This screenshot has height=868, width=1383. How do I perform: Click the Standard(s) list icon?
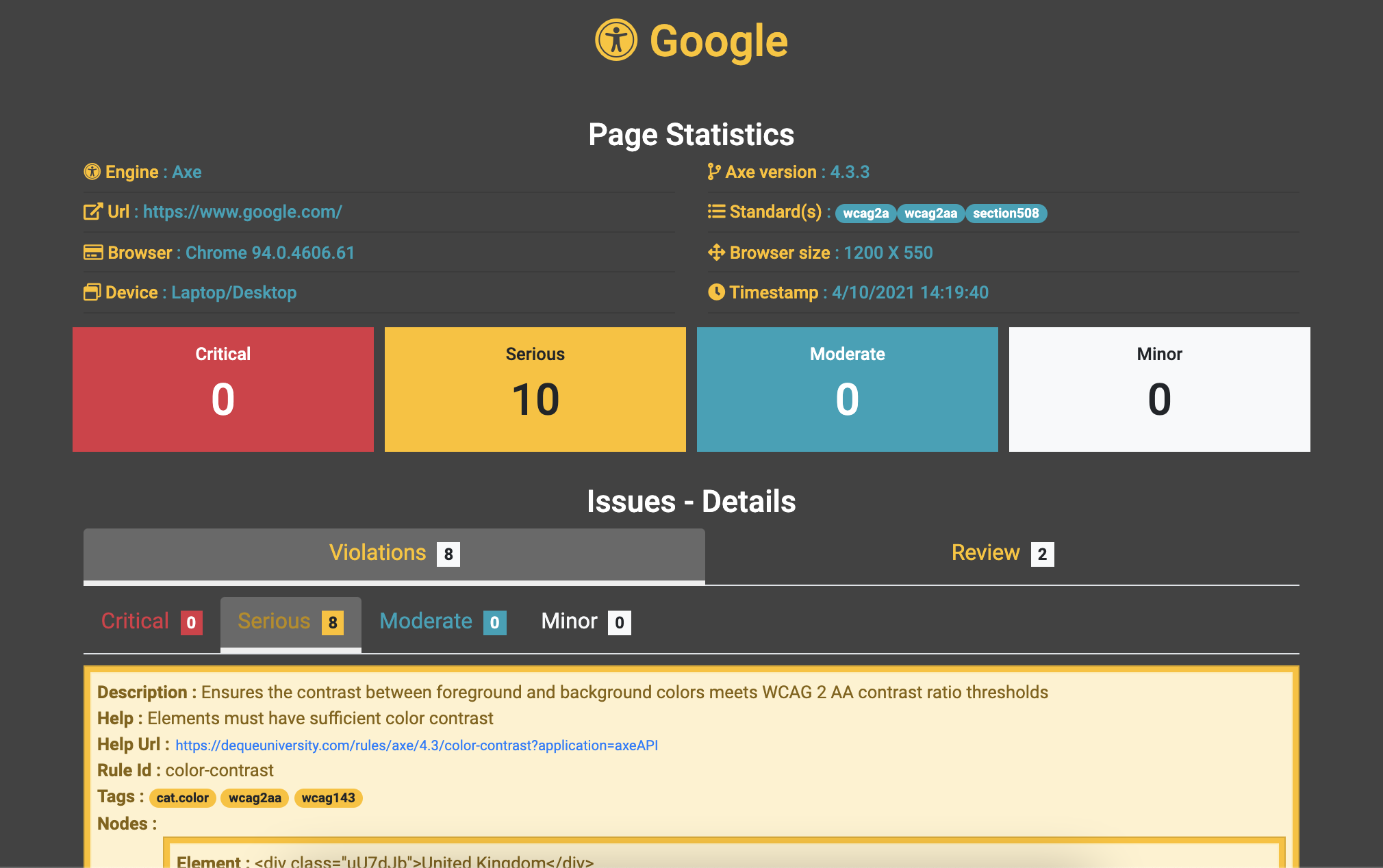click(x=716, y=212)
